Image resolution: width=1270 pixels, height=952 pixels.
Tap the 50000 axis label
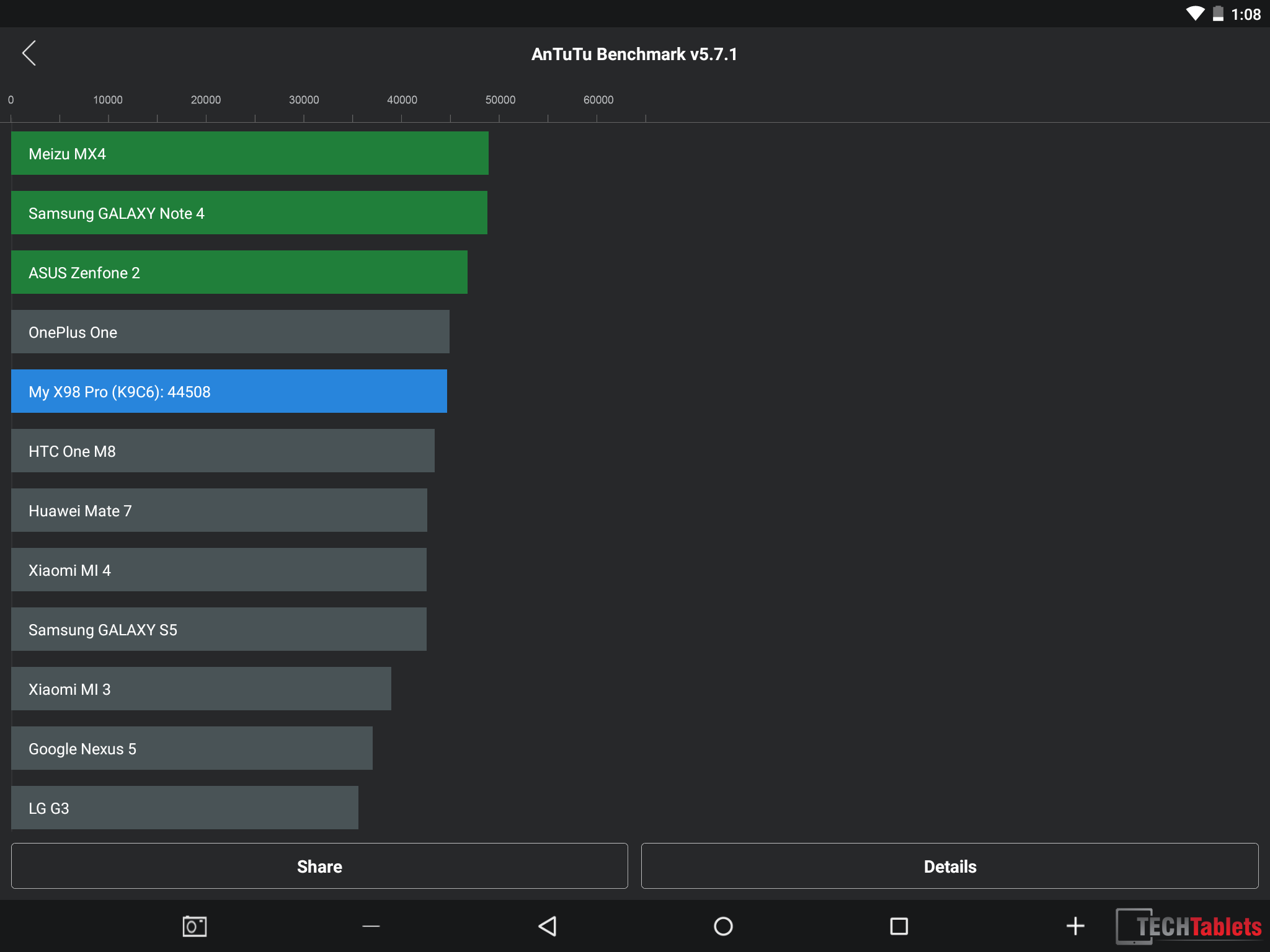[x=500, y=100]
